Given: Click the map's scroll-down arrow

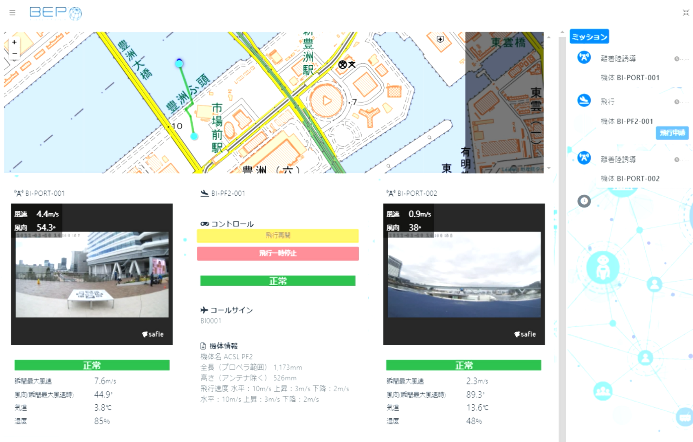Looking at the screenshot, I should [549, 168].
